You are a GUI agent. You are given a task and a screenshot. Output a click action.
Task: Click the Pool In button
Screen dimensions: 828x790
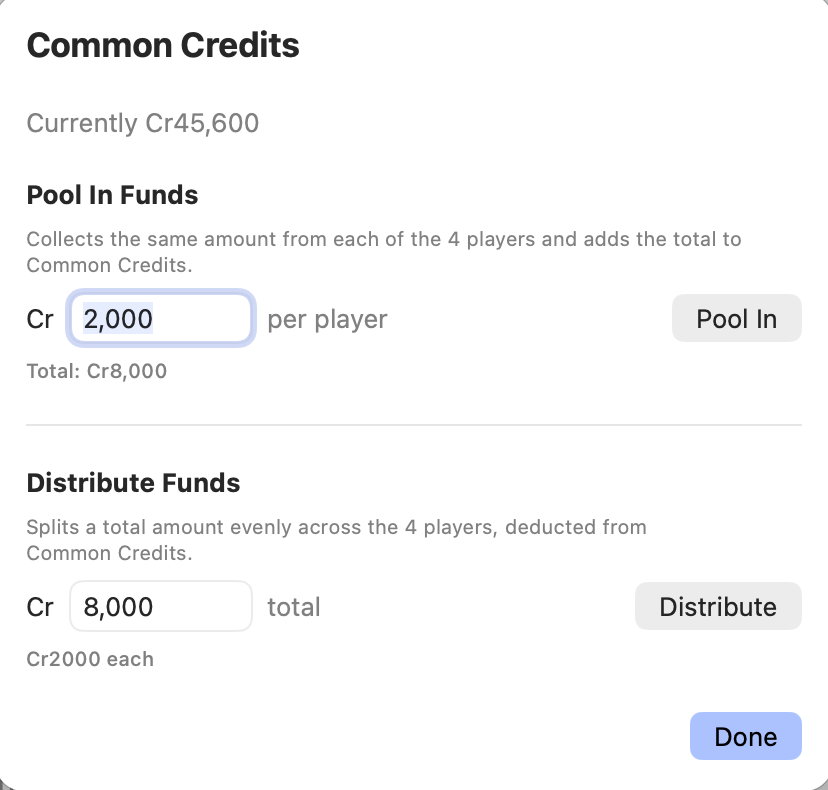click(x=737, y=318)
